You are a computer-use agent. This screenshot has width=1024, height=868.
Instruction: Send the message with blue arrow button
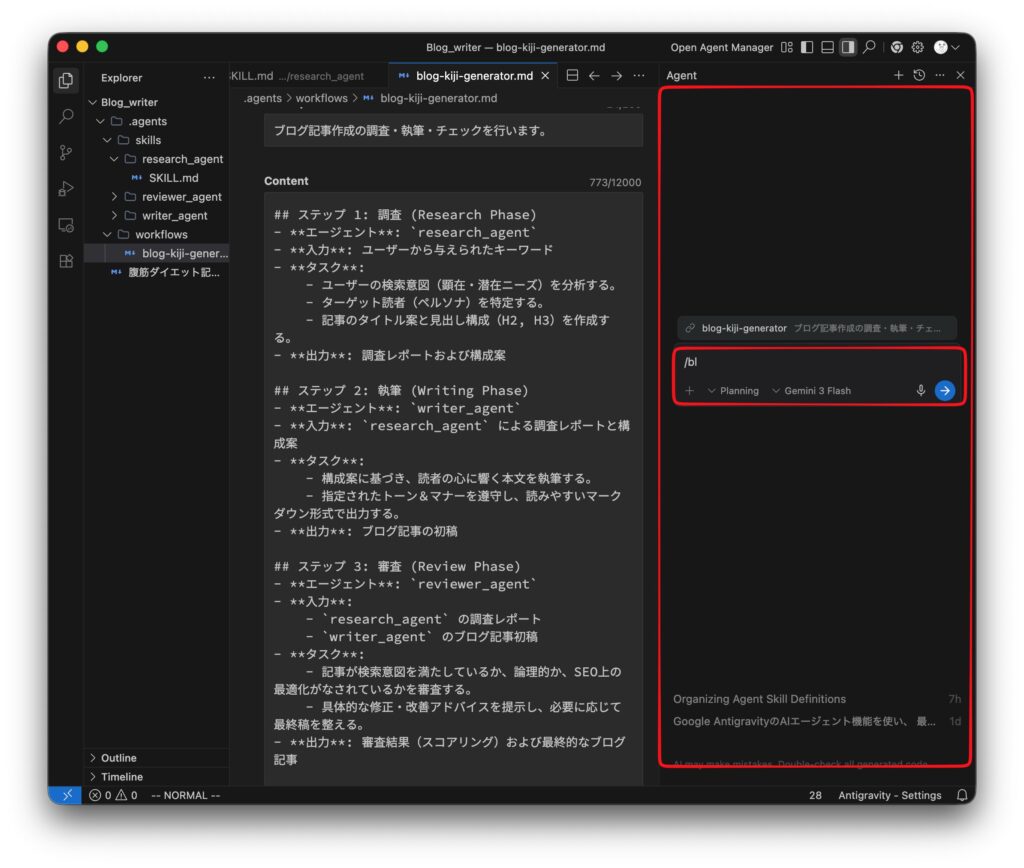pyautogui.click(x=945, y=391)
